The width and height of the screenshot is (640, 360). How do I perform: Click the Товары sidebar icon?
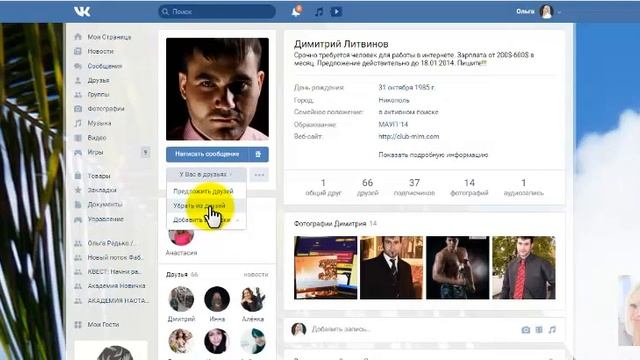78,176
